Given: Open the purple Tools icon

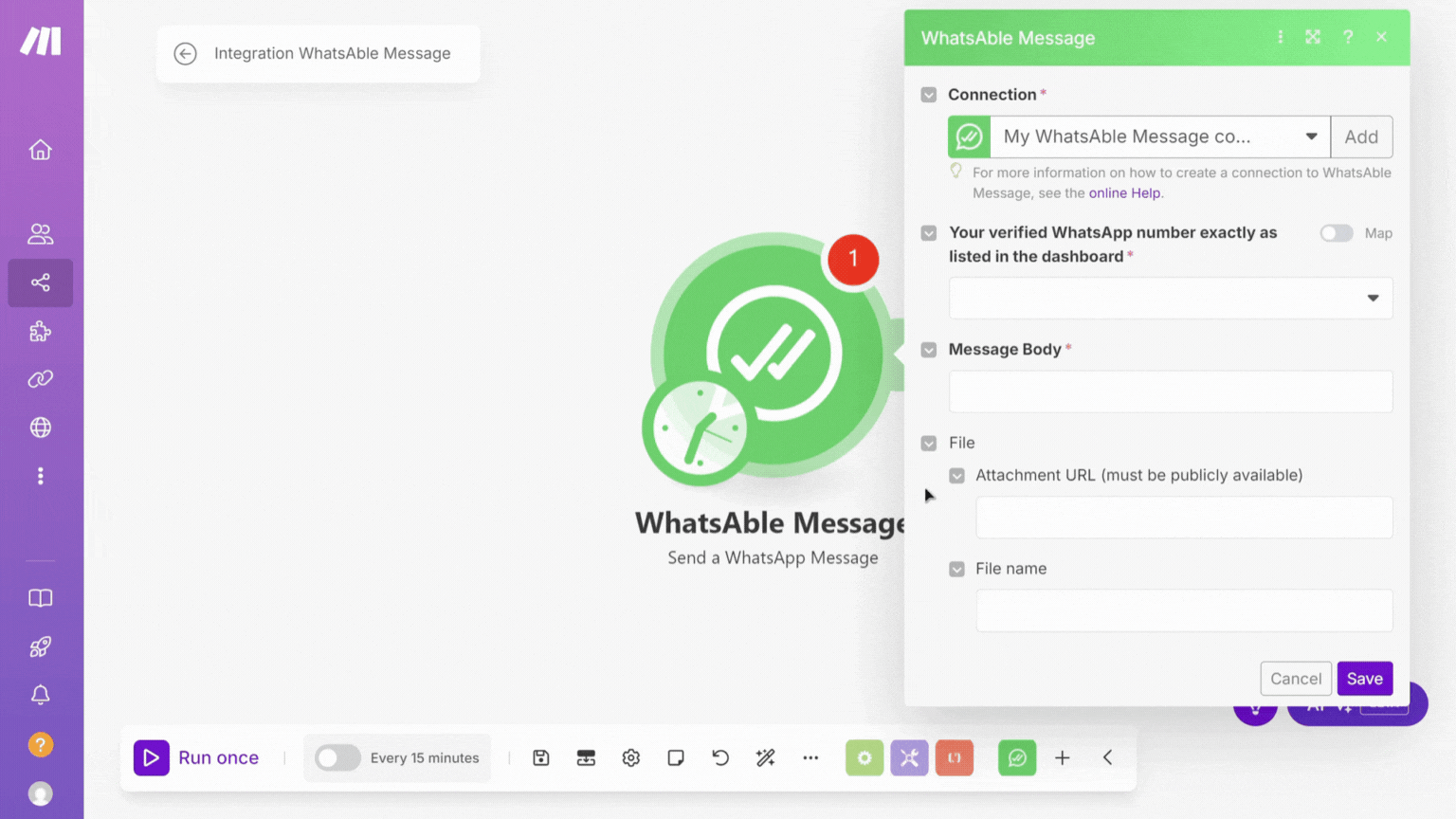Looking at the screenshot, I should [x=909, y=757].
